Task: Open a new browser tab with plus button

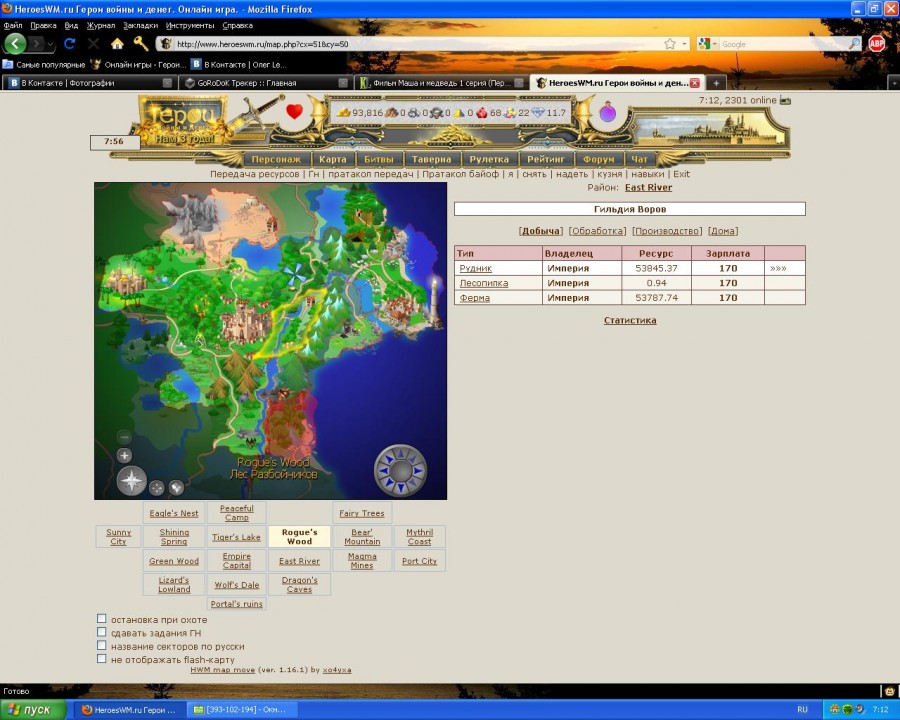Action: point(716,83)
